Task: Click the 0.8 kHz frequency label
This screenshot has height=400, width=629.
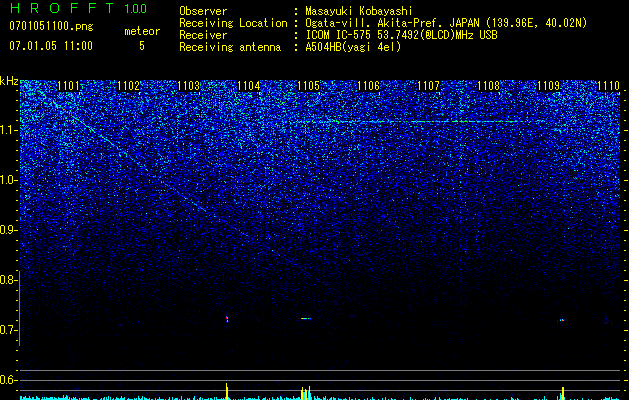Action: [x=8, y=280]
